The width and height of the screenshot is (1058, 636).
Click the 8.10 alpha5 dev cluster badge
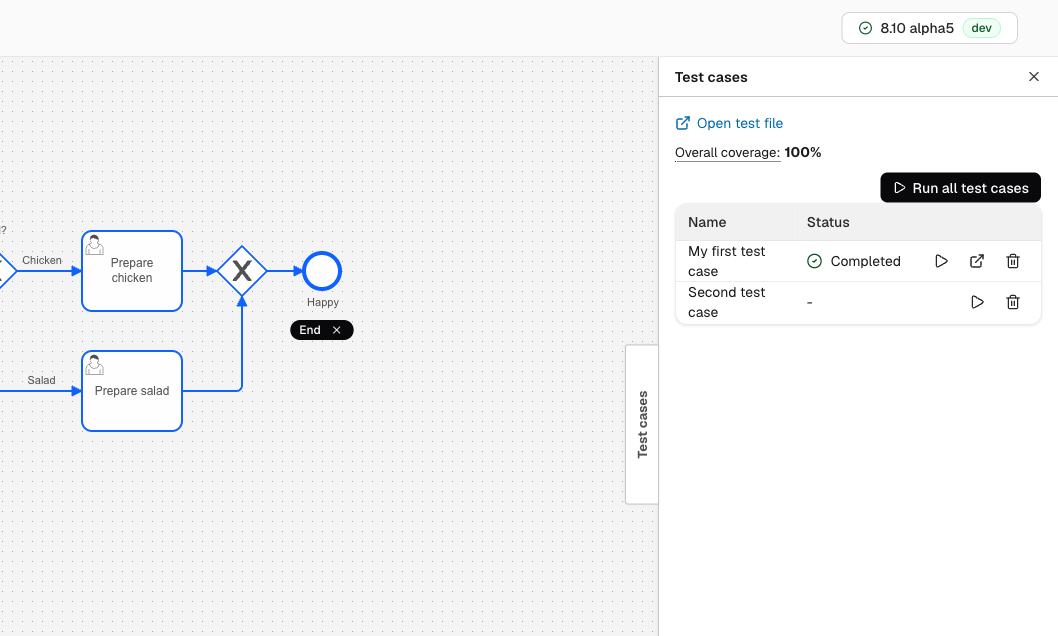(x=929, y=28)
